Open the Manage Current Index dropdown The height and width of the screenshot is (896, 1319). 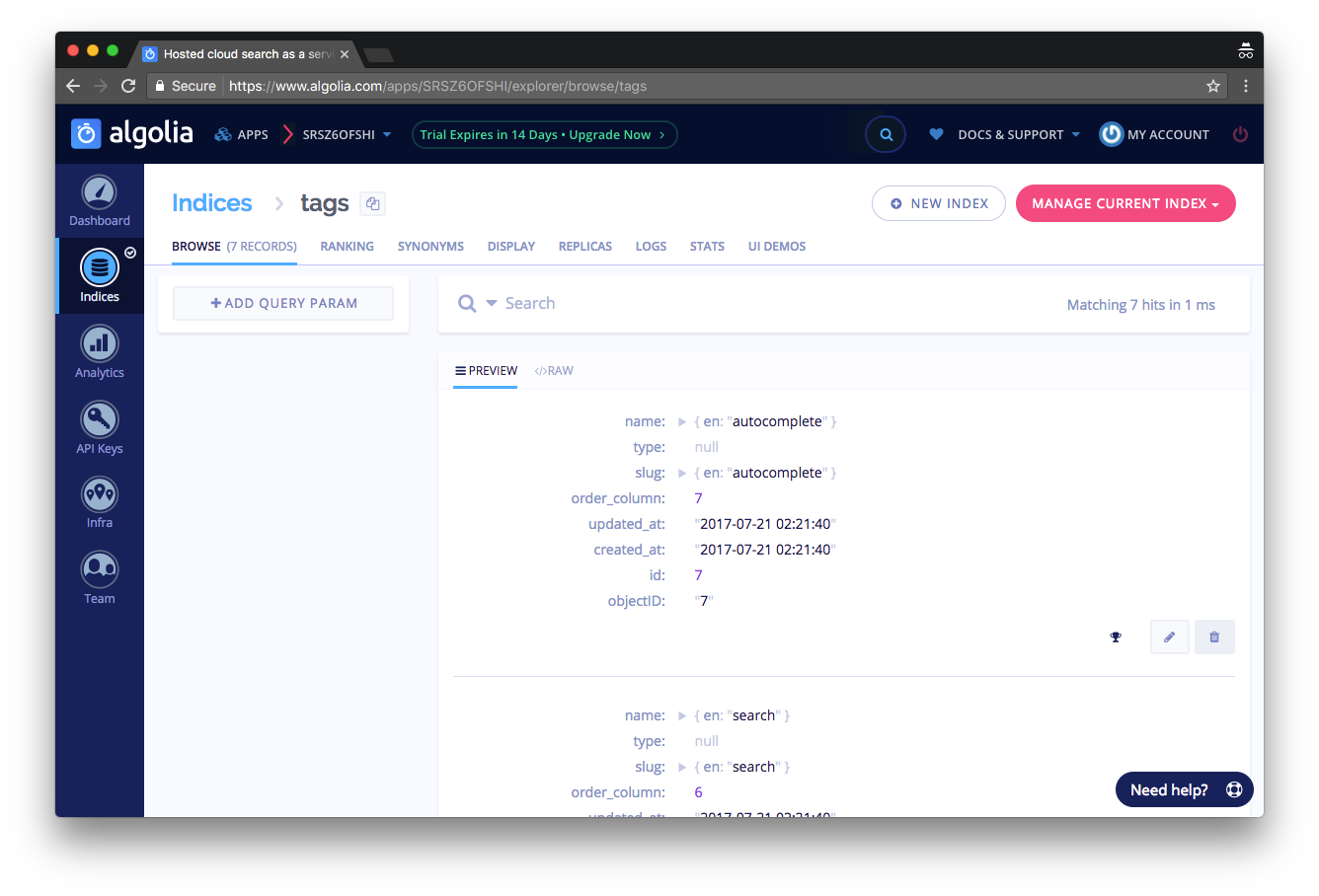click(x=1125, y=203)
